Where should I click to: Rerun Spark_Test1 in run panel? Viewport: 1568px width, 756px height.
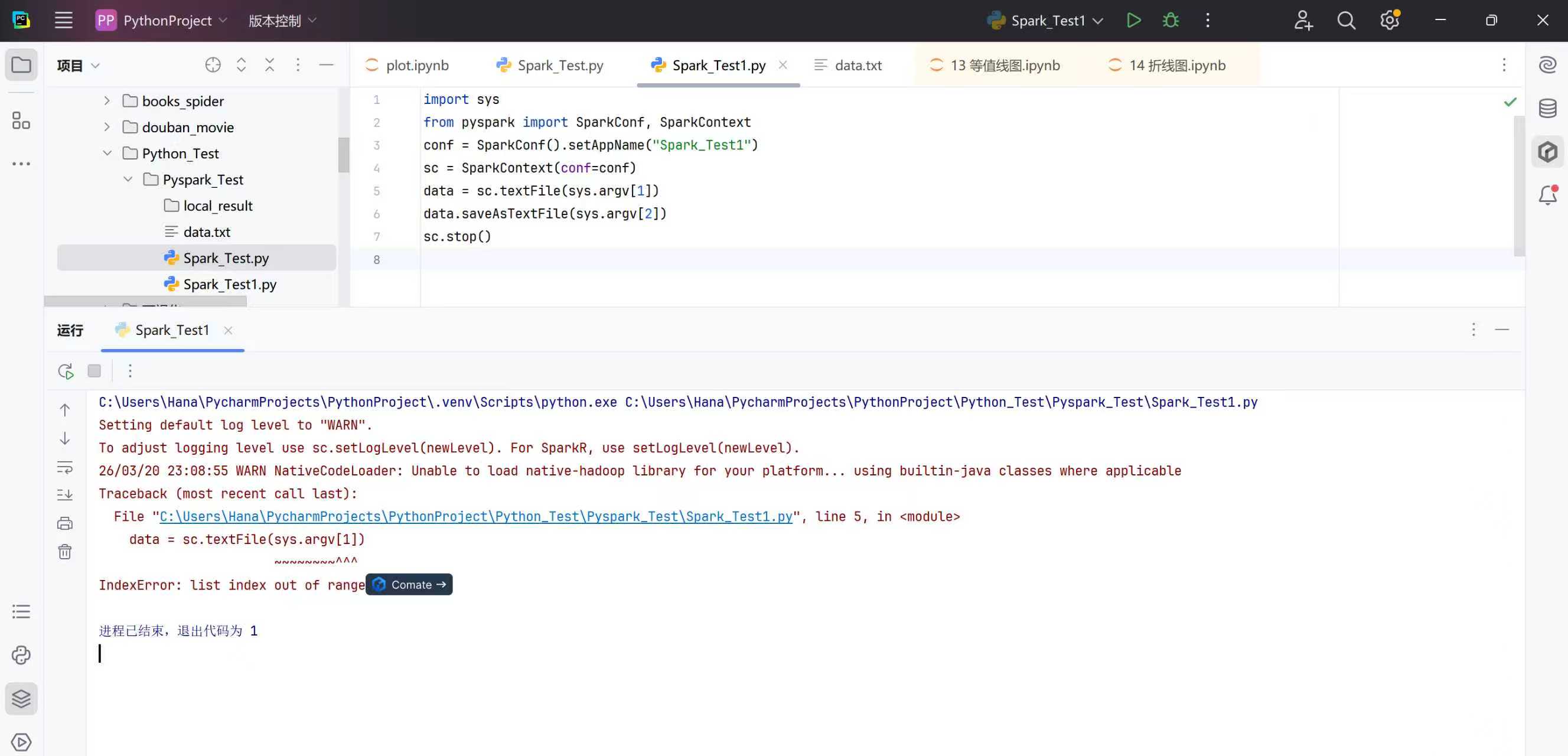(x=66, y=371)
